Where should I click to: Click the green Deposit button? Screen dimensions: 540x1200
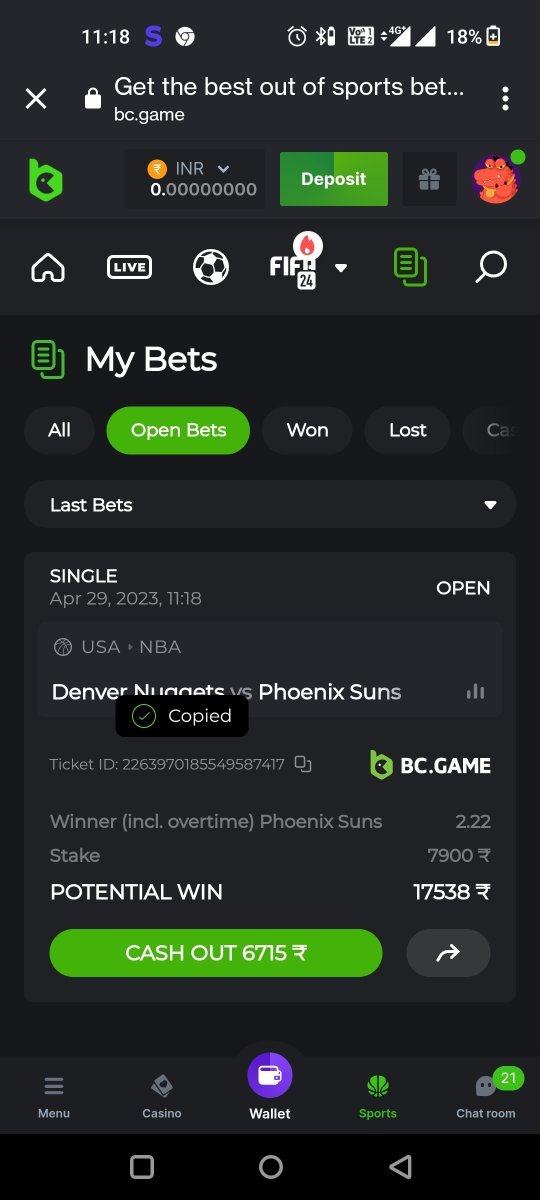(x=334, y=179)
